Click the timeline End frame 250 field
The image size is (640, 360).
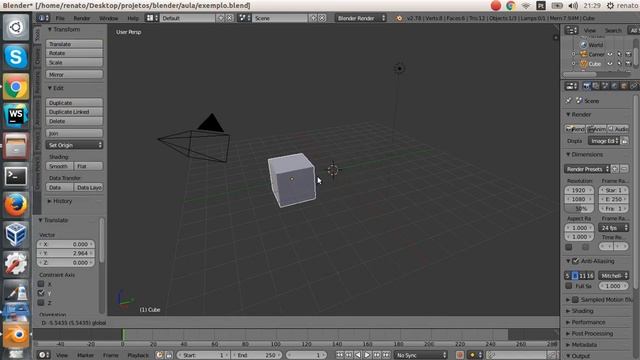tap(256, 355)
